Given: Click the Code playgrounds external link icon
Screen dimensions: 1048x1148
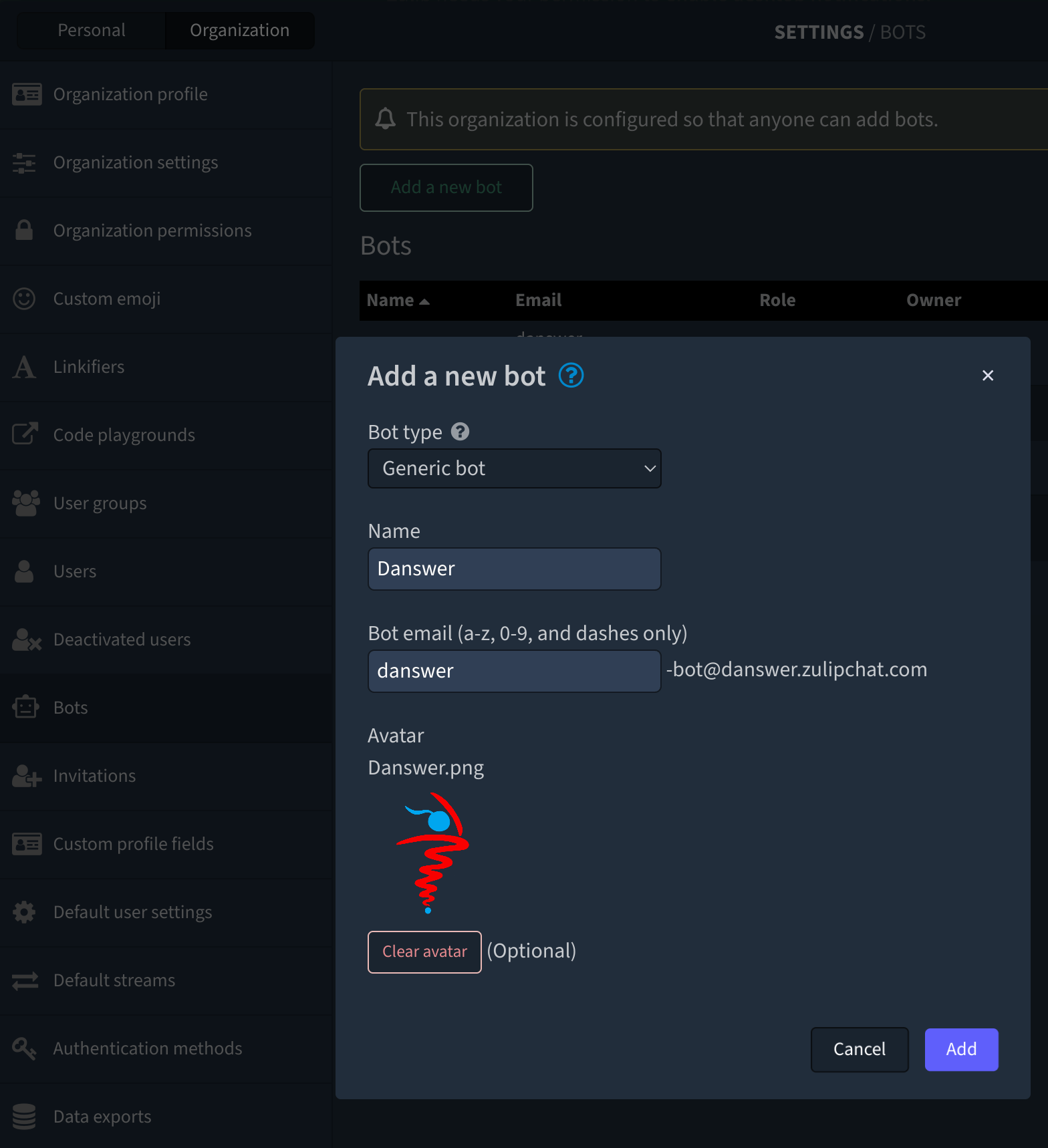Looking at the screenshot, I should 25,434.
